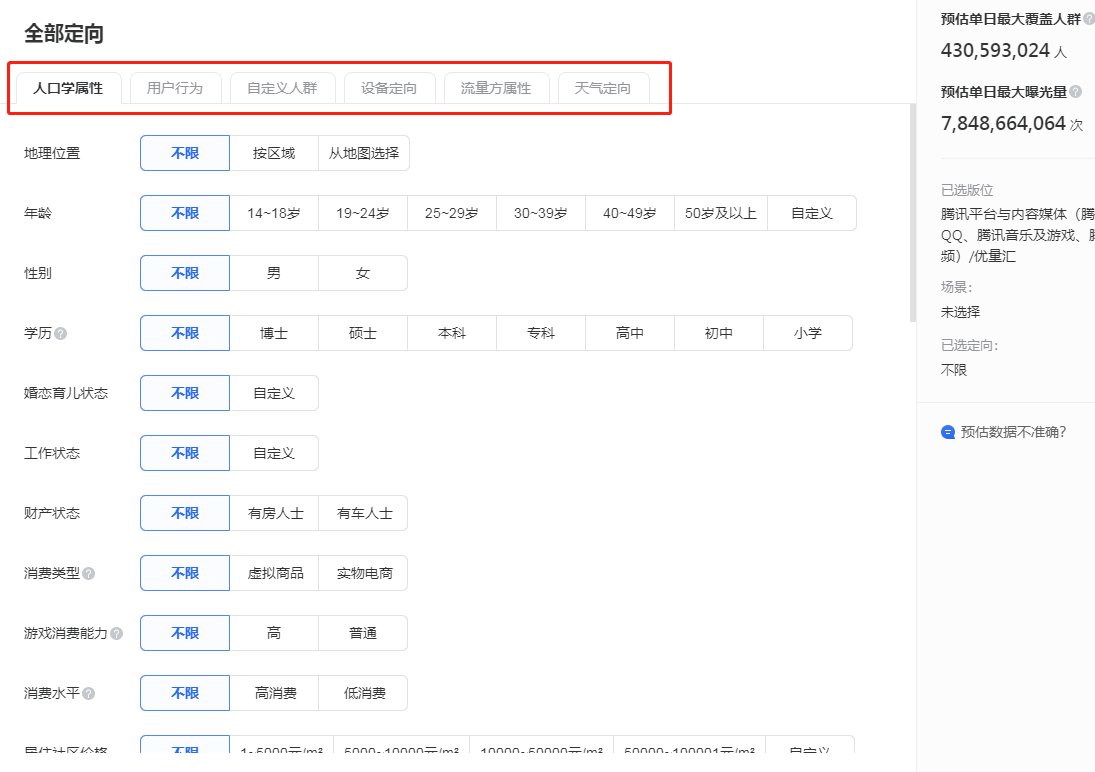
Task: Switch to the 自定义人群 tab
Action: point(283,88)
